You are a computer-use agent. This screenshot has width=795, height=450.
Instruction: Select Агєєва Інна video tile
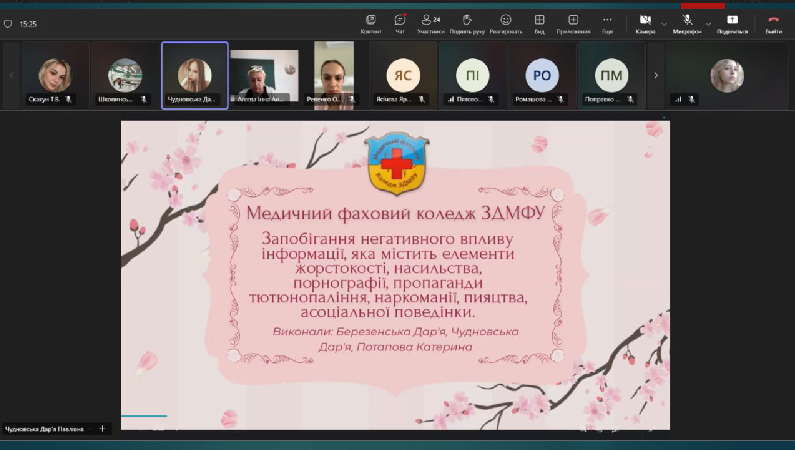point(264,76)
